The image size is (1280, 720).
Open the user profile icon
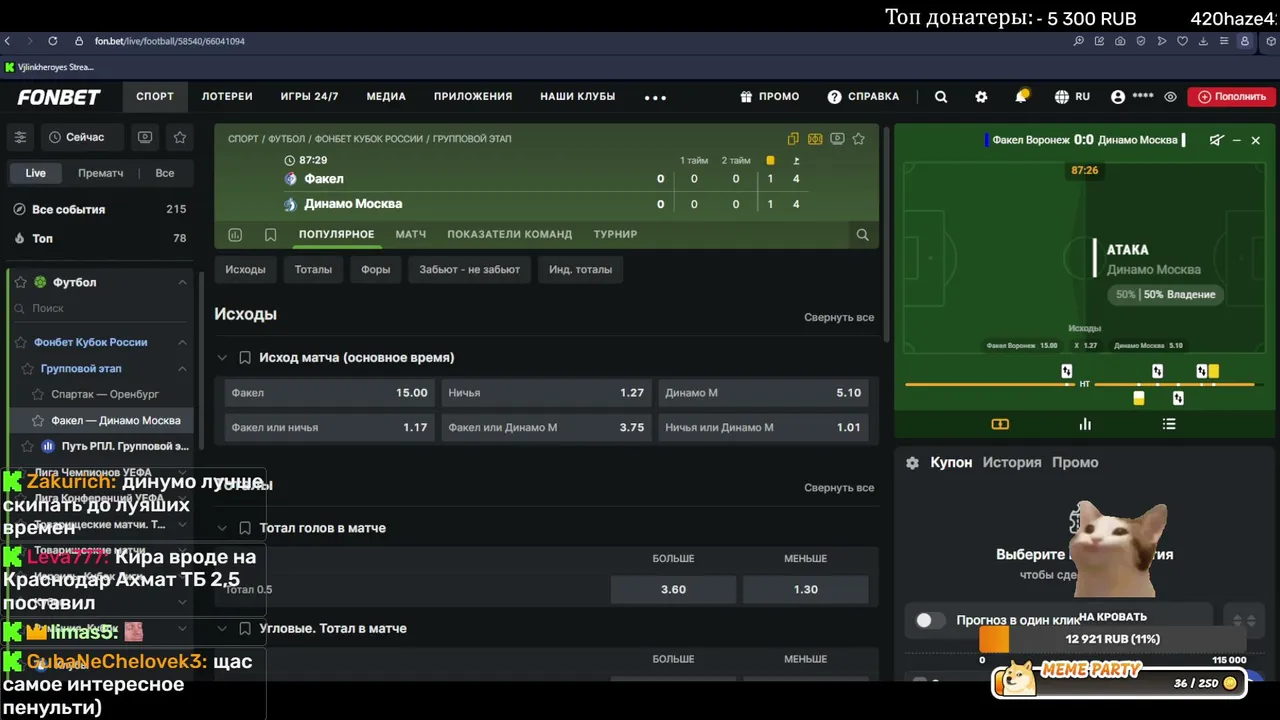tap(1118, 97)
